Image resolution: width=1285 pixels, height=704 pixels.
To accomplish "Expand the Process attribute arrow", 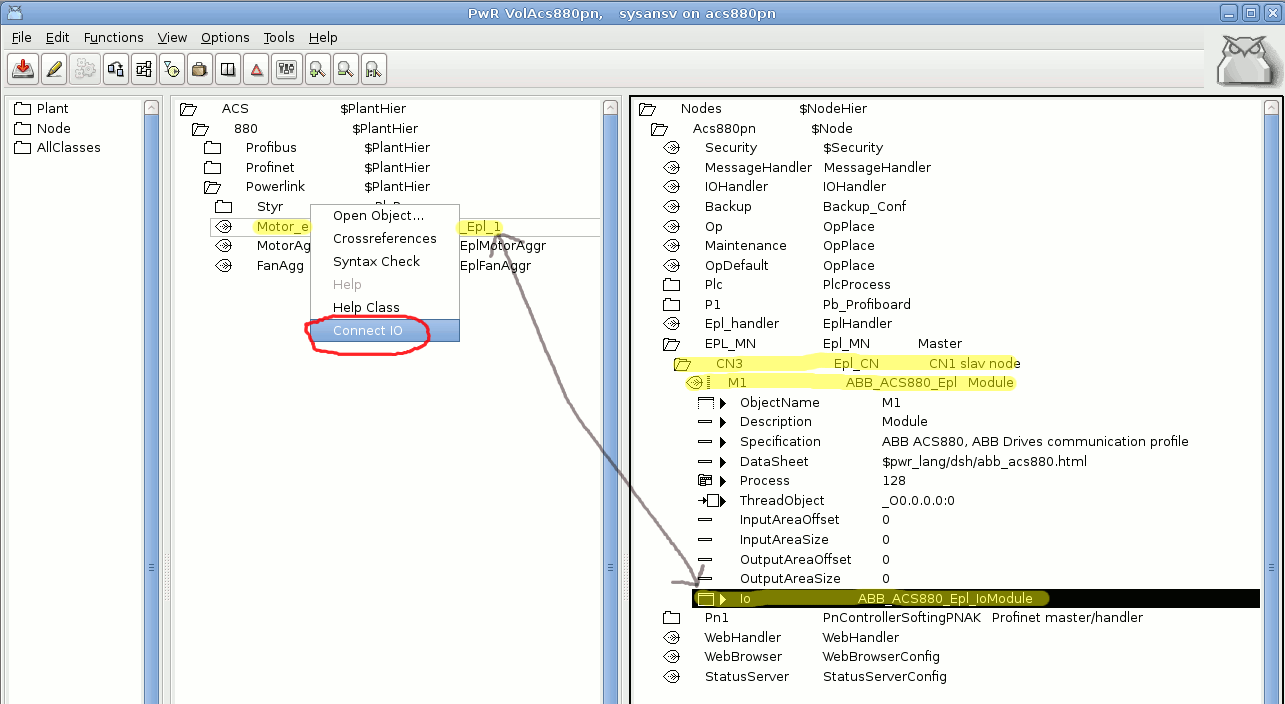I will point(723,481).
